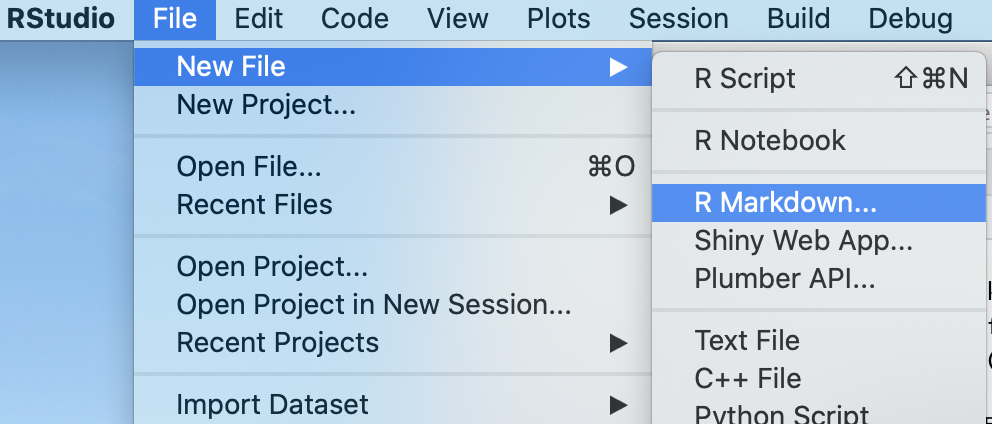The height and width of the screenshot is (424, 992).
Task: Expand the Import Dataset submenu
Action: pos(273,405)
